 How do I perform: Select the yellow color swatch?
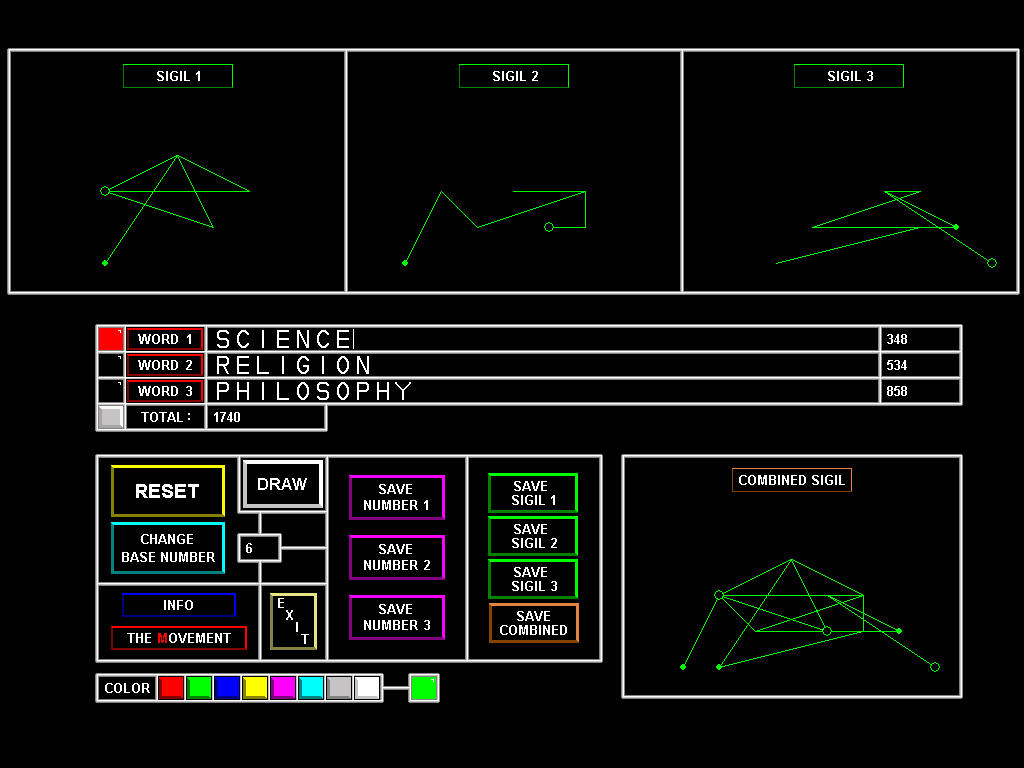(x=255, y=688)
